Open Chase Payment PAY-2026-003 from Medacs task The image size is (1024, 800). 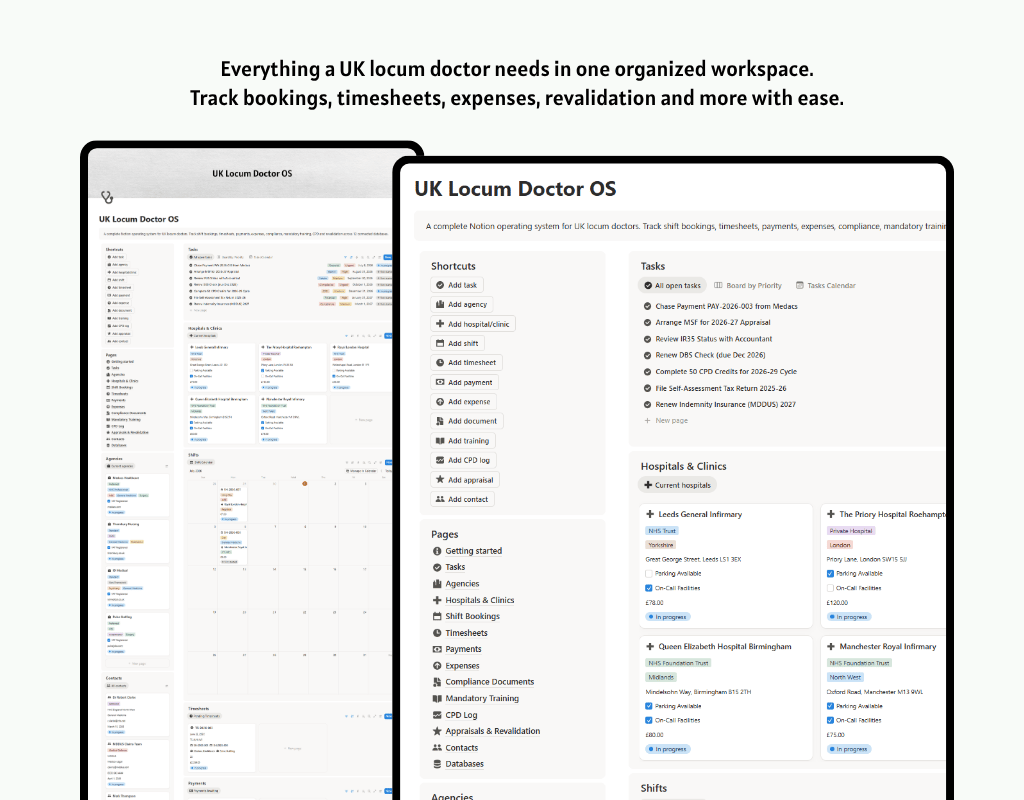coord(726,306)
